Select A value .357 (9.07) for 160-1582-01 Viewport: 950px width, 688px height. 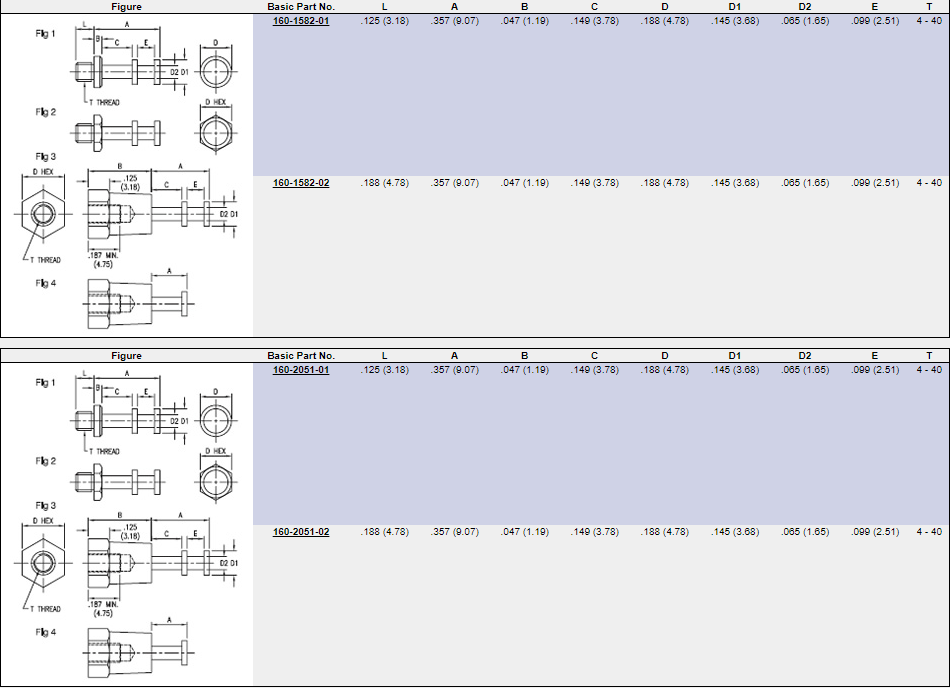coord(454,20)
